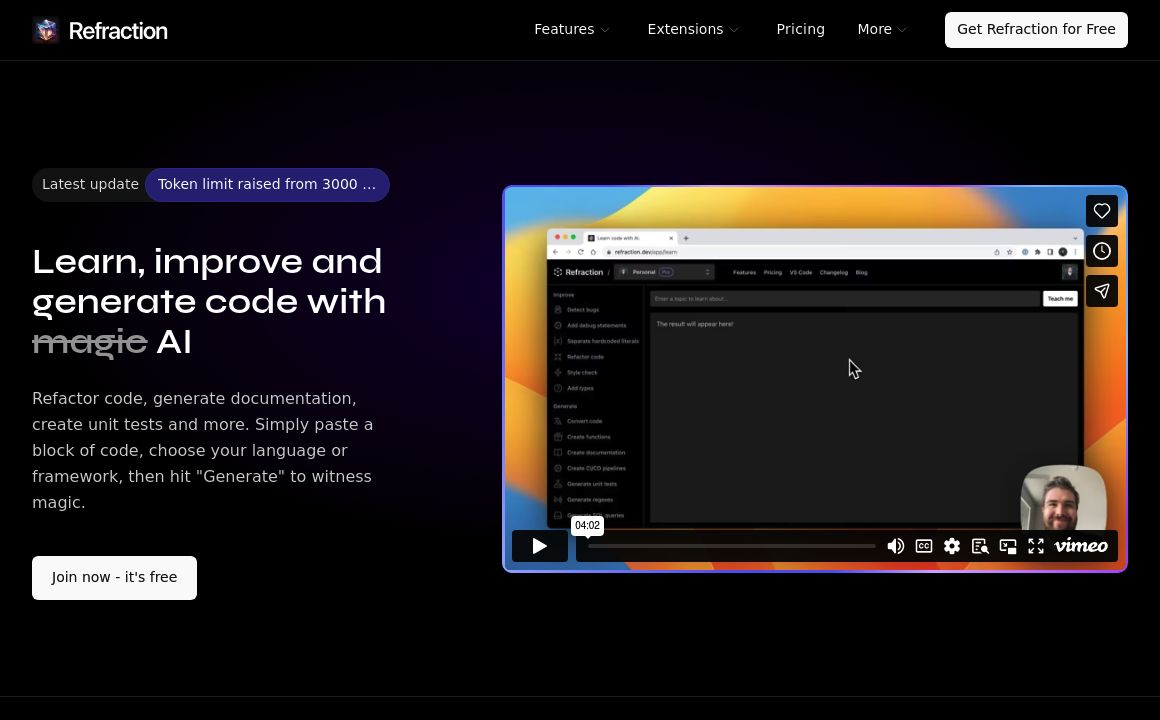Seek within the video progress bar
The image size is (1160, 720).
coord(731,546)
